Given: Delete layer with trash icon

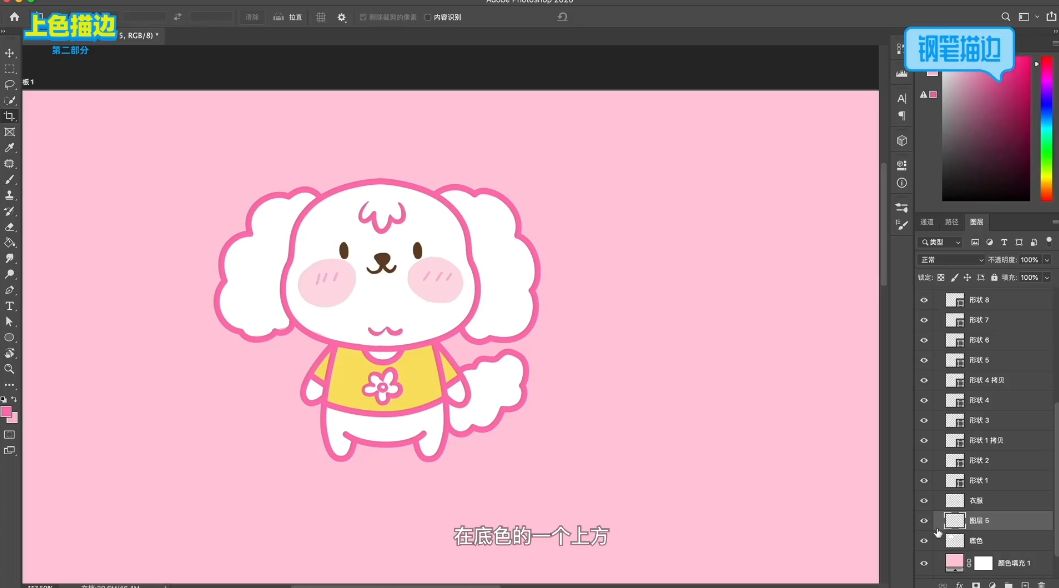Looking at the screenshot, I should tap(1041, 585).
